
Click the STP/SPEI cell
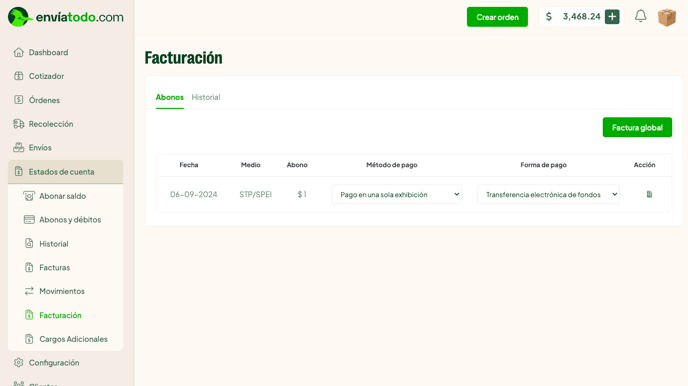(x=255, y=194)
